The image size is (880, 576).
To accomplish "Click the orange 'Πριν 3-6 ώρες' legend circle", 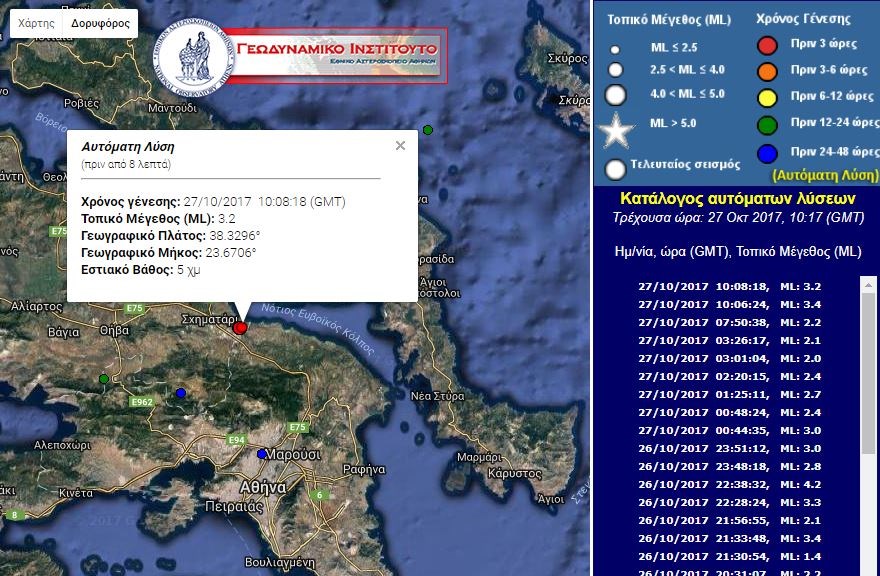I will (x=767, y=71).
